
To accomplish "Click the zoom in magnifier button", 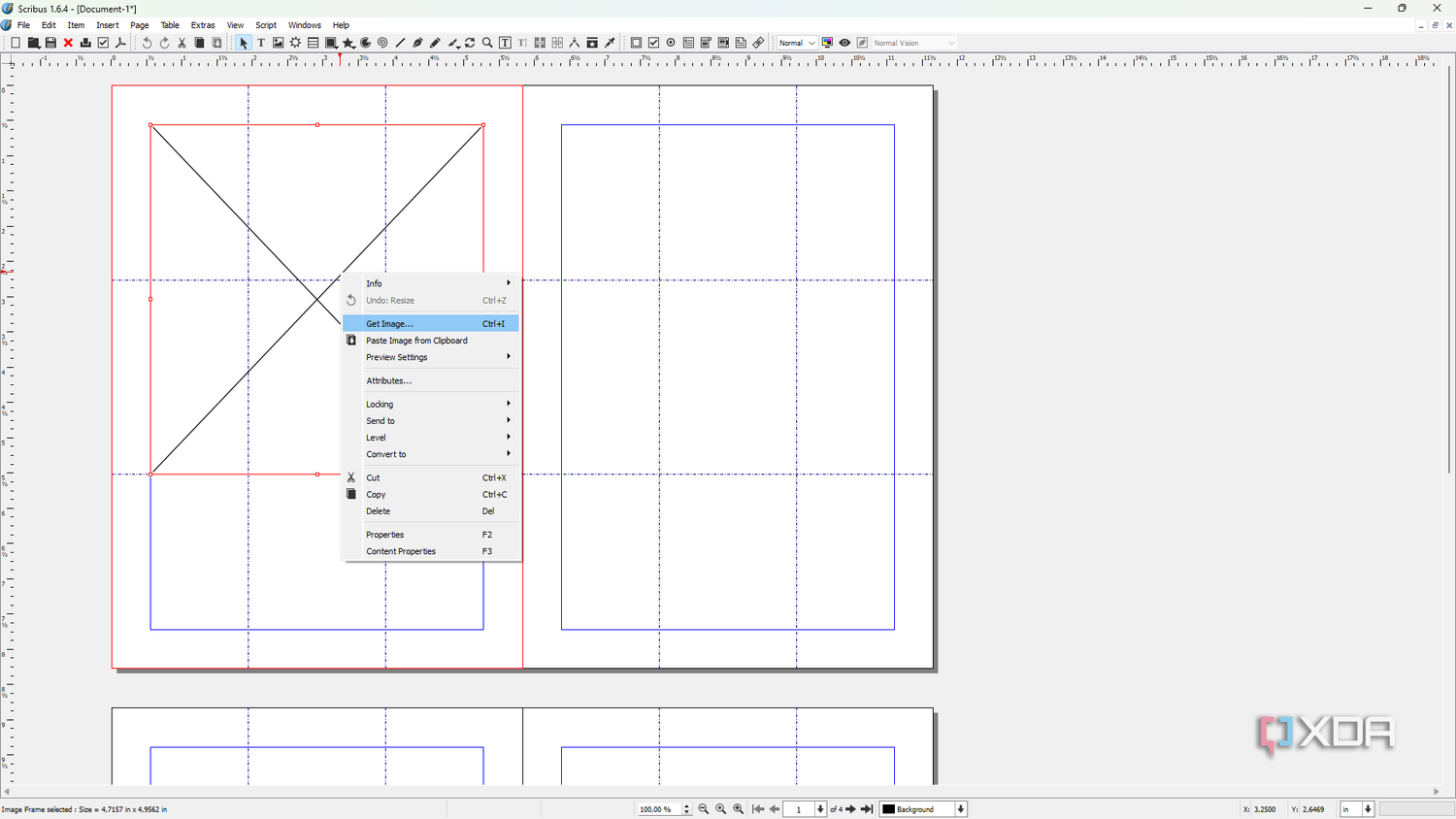I will pyautogui.click(x=739, y=809).
